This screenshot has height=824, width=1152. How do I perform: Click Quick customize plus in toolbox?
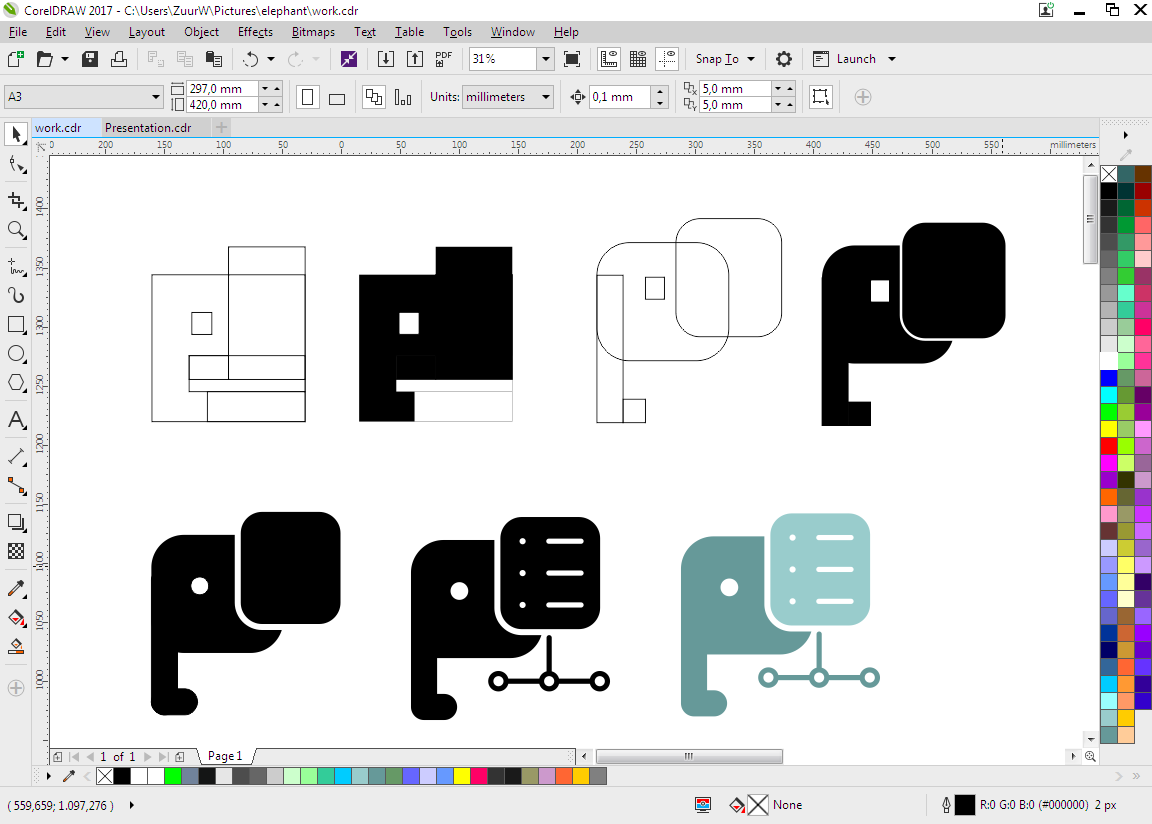pos(16,688)
